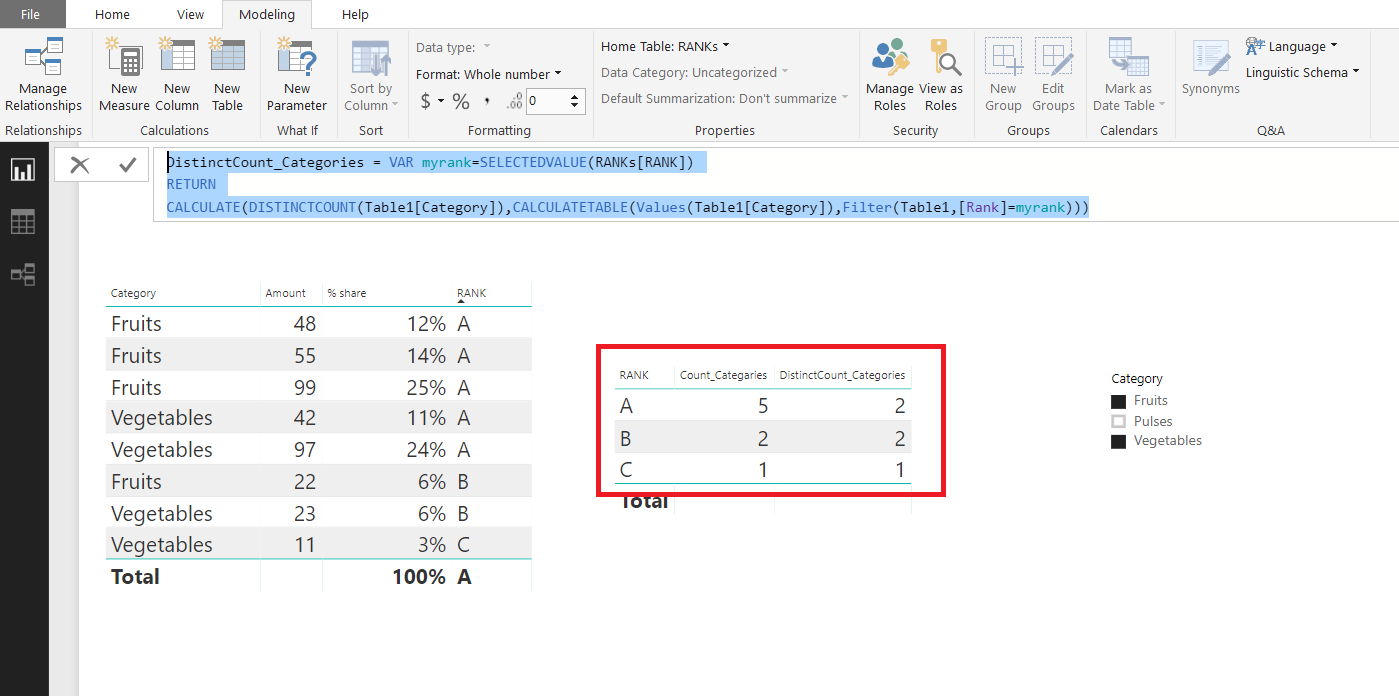Viewport: 1399px width, 696px height.
Task: Click the Language icon
Action: pyautogui.click(x=1256, y=46)
